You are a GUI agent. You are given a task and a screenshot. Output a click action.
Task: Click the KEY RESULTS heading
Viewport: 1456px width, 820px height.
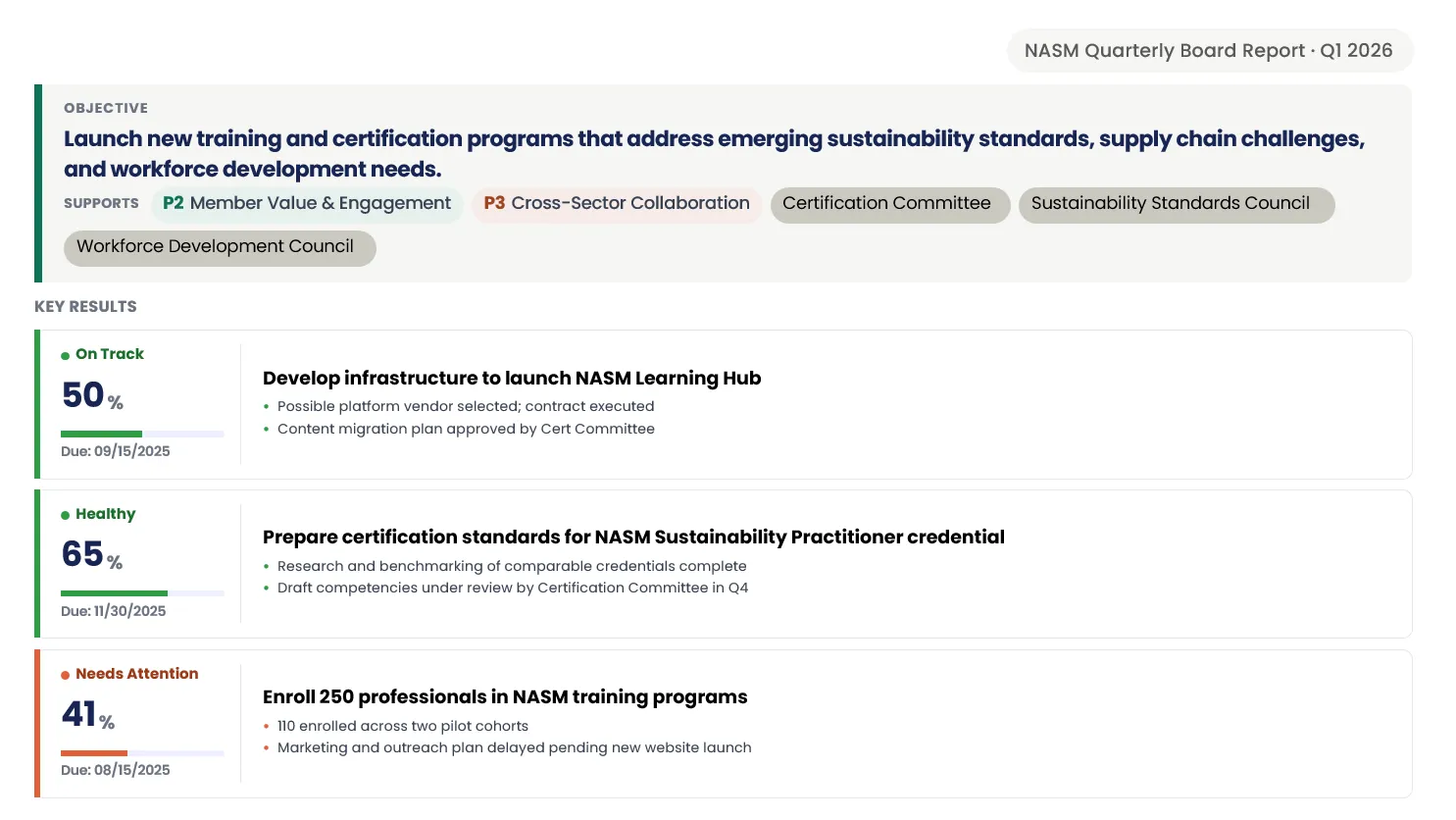click(x=85, y=307)
